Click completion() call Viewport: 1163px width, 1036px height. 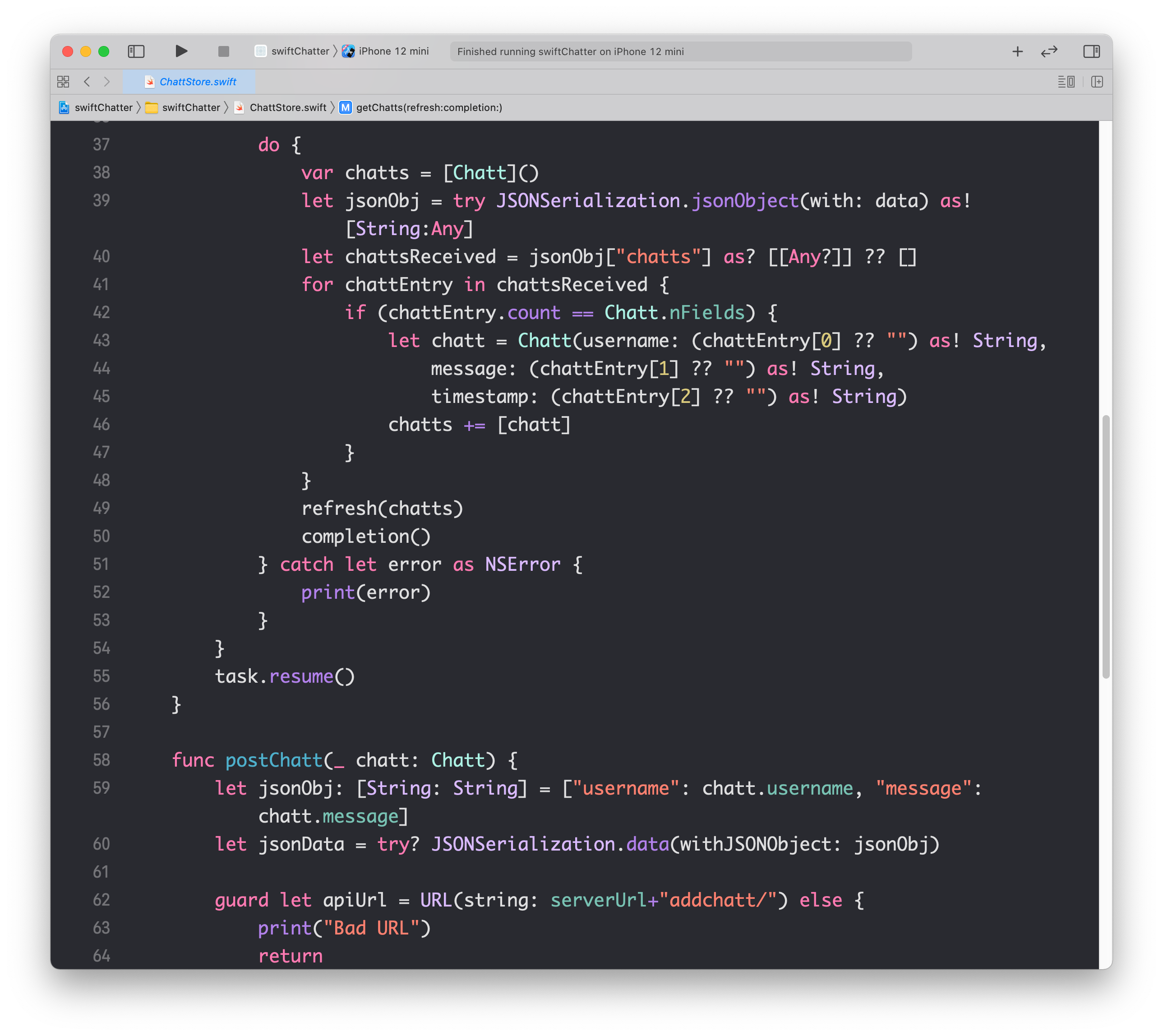[366, 536]
